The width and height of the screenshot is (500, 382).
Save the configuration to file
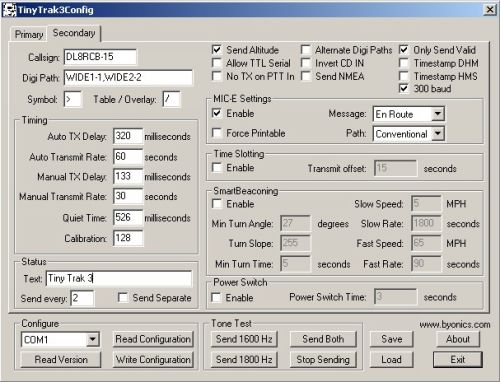click(x=391, y=339)
